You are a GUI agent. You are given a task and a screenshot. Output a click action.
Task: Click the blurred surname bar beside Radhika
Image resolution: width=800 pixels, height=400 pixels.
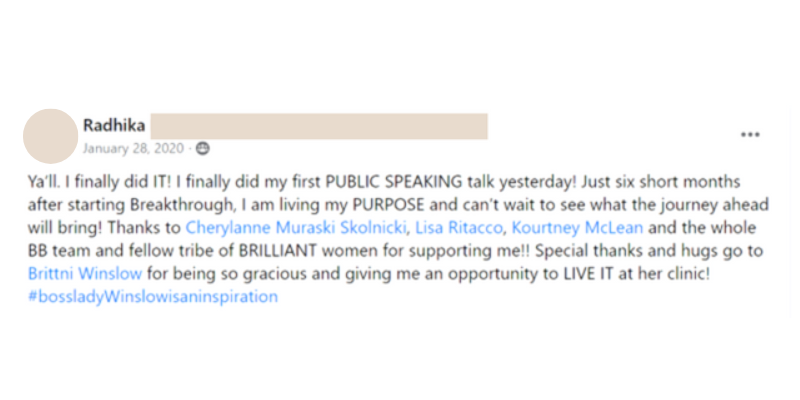tap(319, 126)
